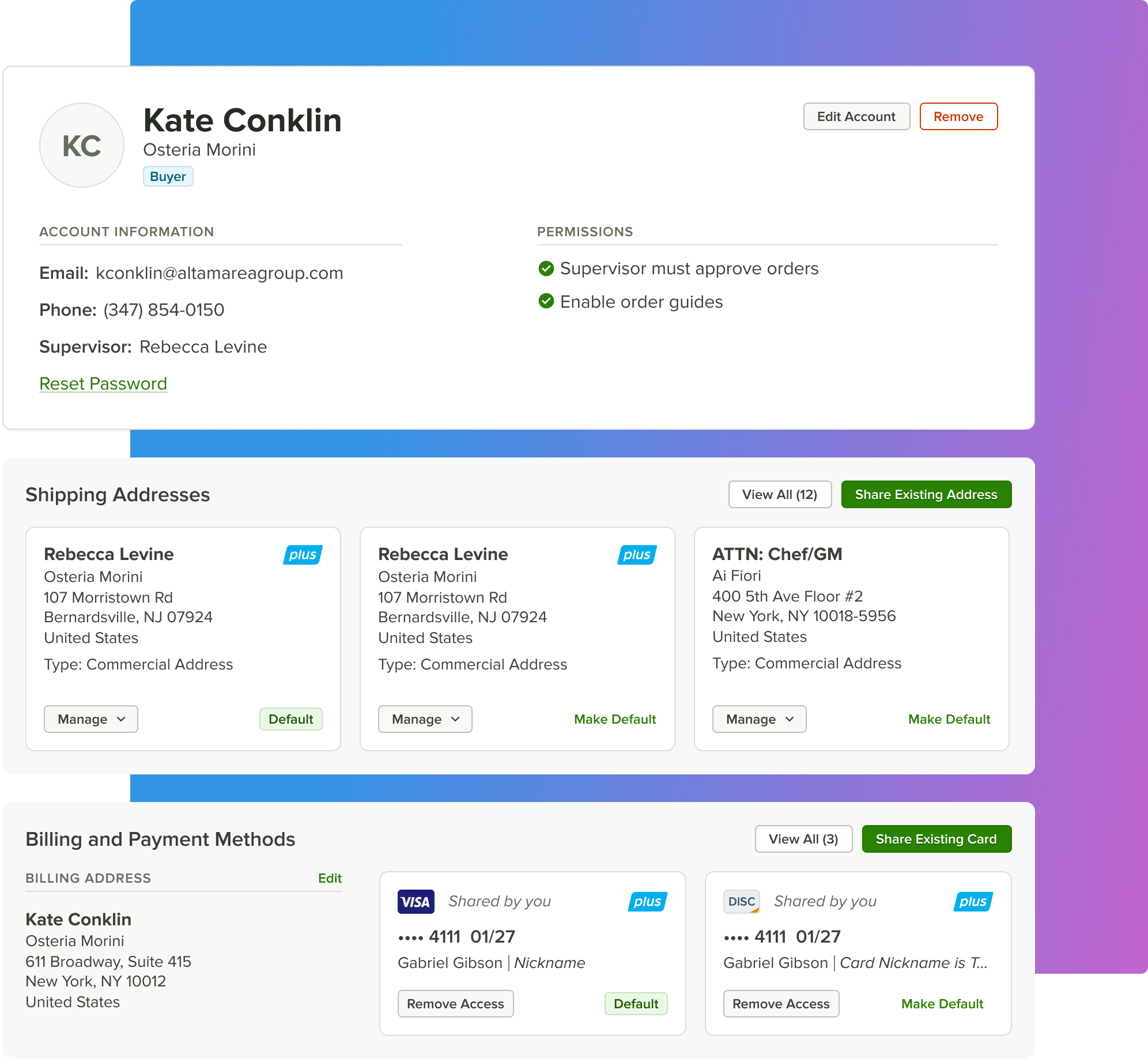Viewport: 1148px width, 1059px height.
Task: Click the DISC card logo icon
Action: (741, 902)
